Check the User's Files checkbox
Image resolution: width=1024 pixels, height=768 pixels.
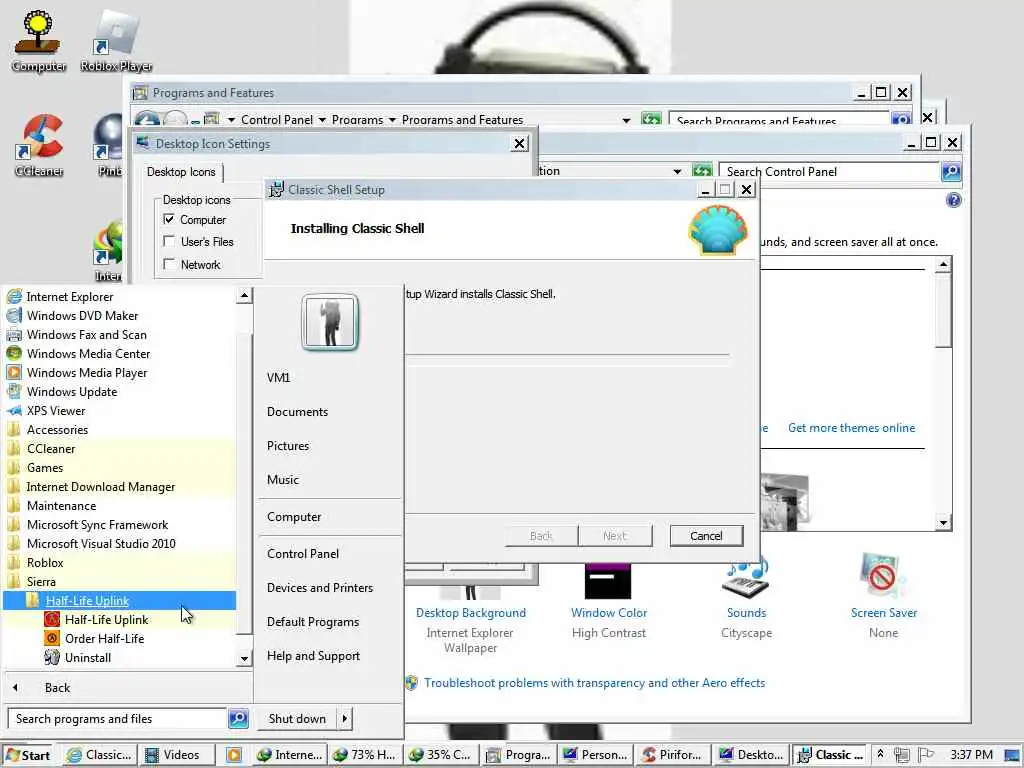tap(169, 241)
